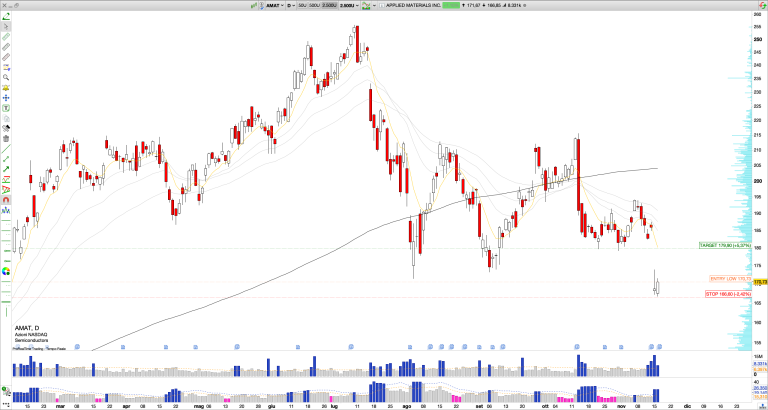Open the AMAT symbol dropdown
This screenshot has width=768, height=410.
click(x=273, y=5)
